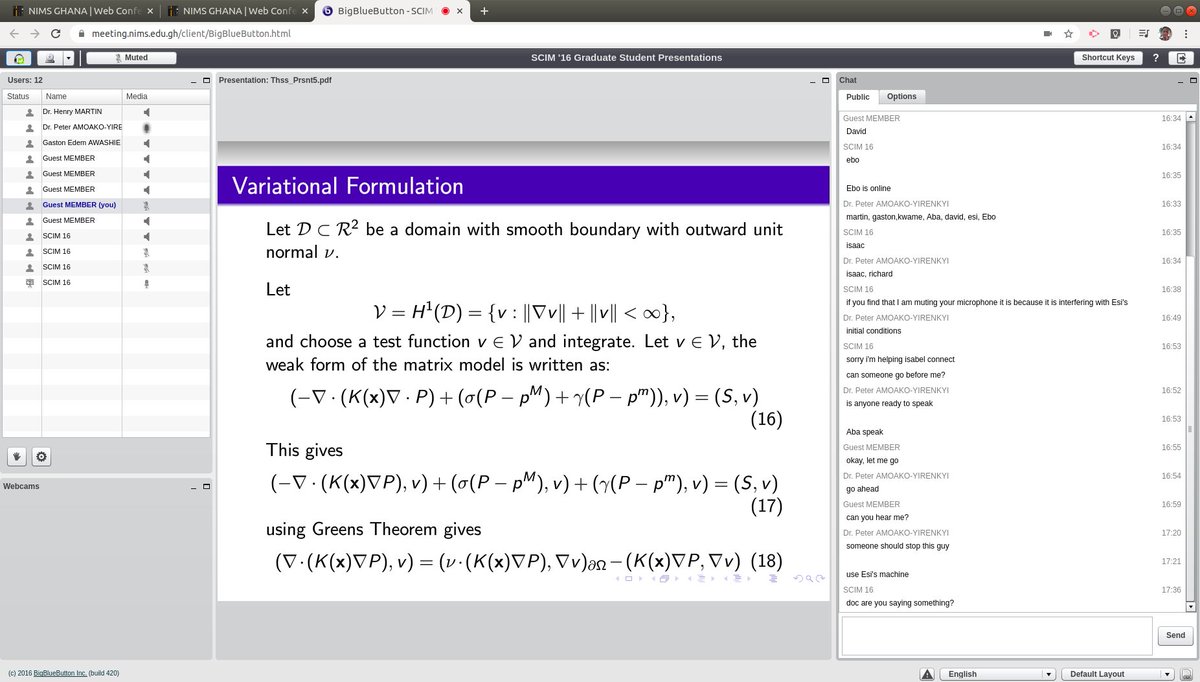Select user Dr. Peter AMOAKO-YIRE
This screenshot has width=1200, height=682.
point(81,128)
